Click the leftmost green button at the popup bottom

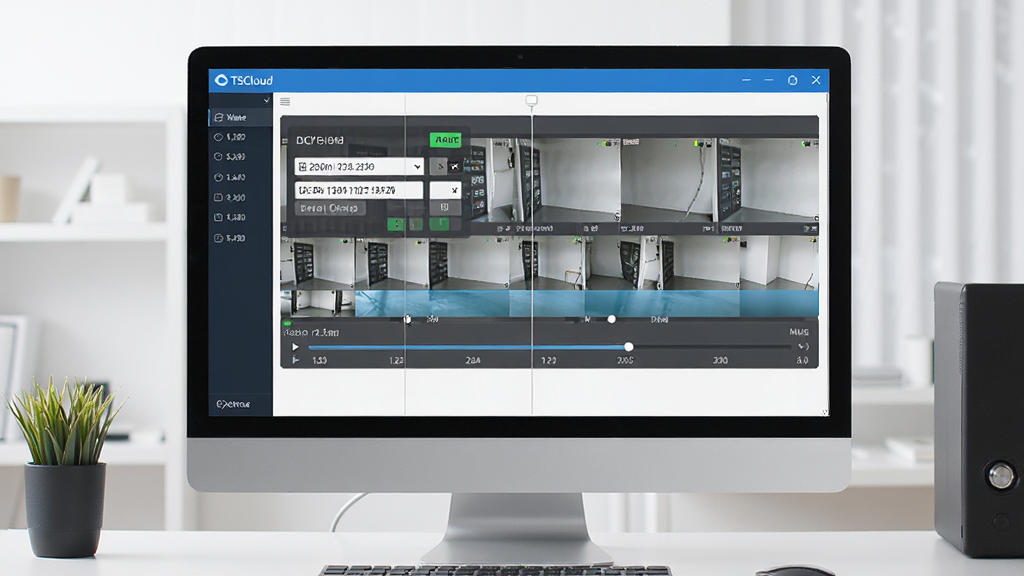tap(396, 224)
